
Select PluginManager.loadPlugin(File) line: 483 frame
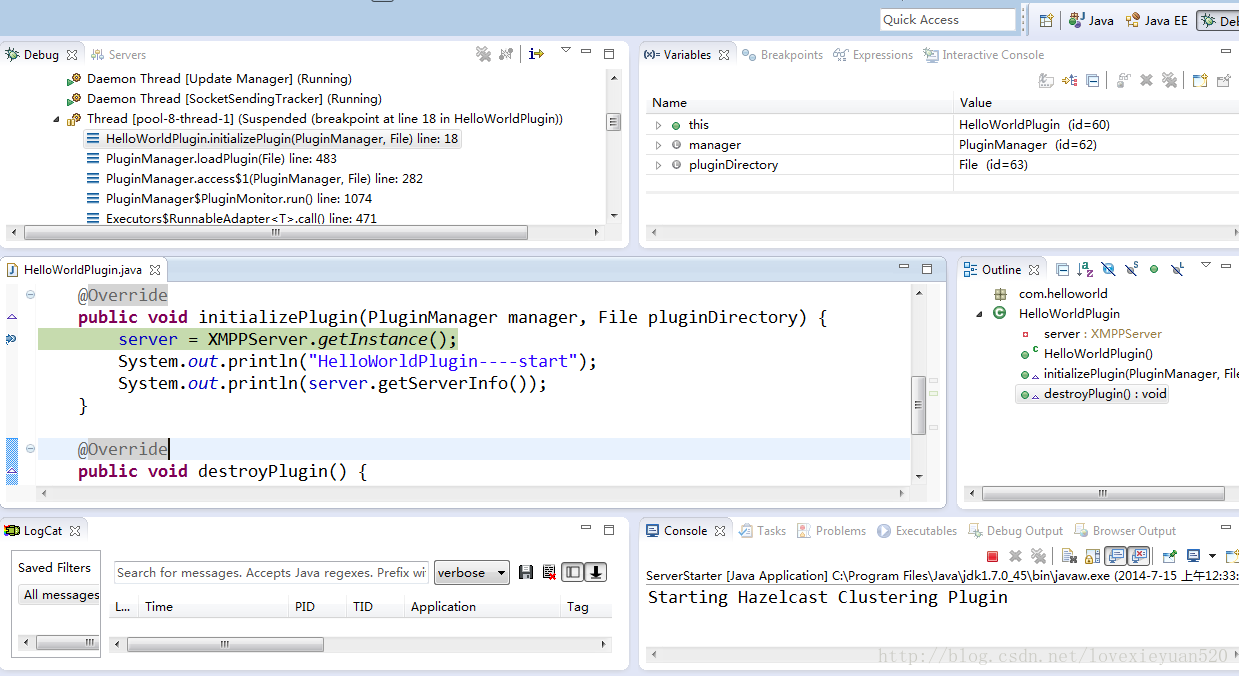(x=211, y=159)
